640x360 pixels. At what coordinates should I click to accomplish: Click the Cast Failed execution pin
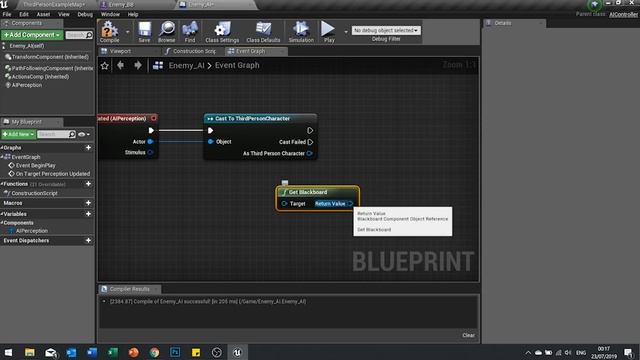pyautogui.click(x=310, y=142)
